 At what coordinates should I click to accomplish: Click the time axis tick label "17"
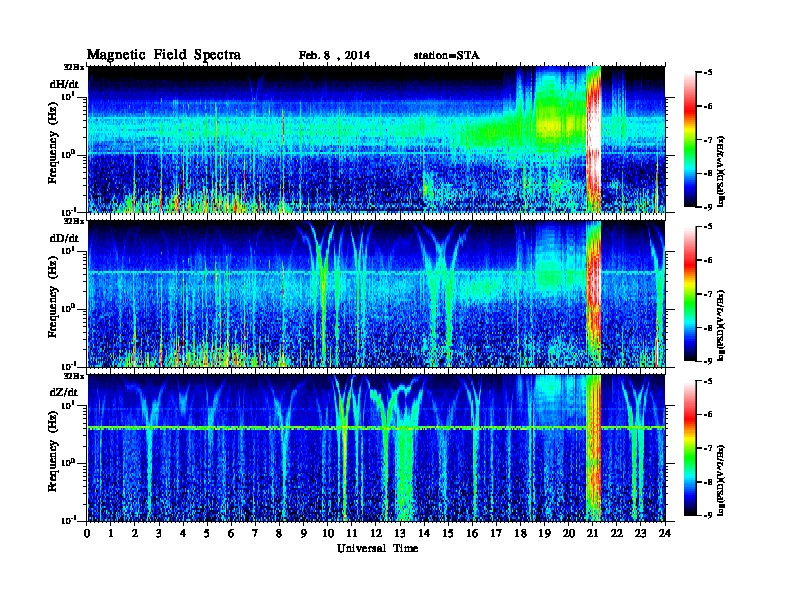pyautogui.click(x=496, y=533)
